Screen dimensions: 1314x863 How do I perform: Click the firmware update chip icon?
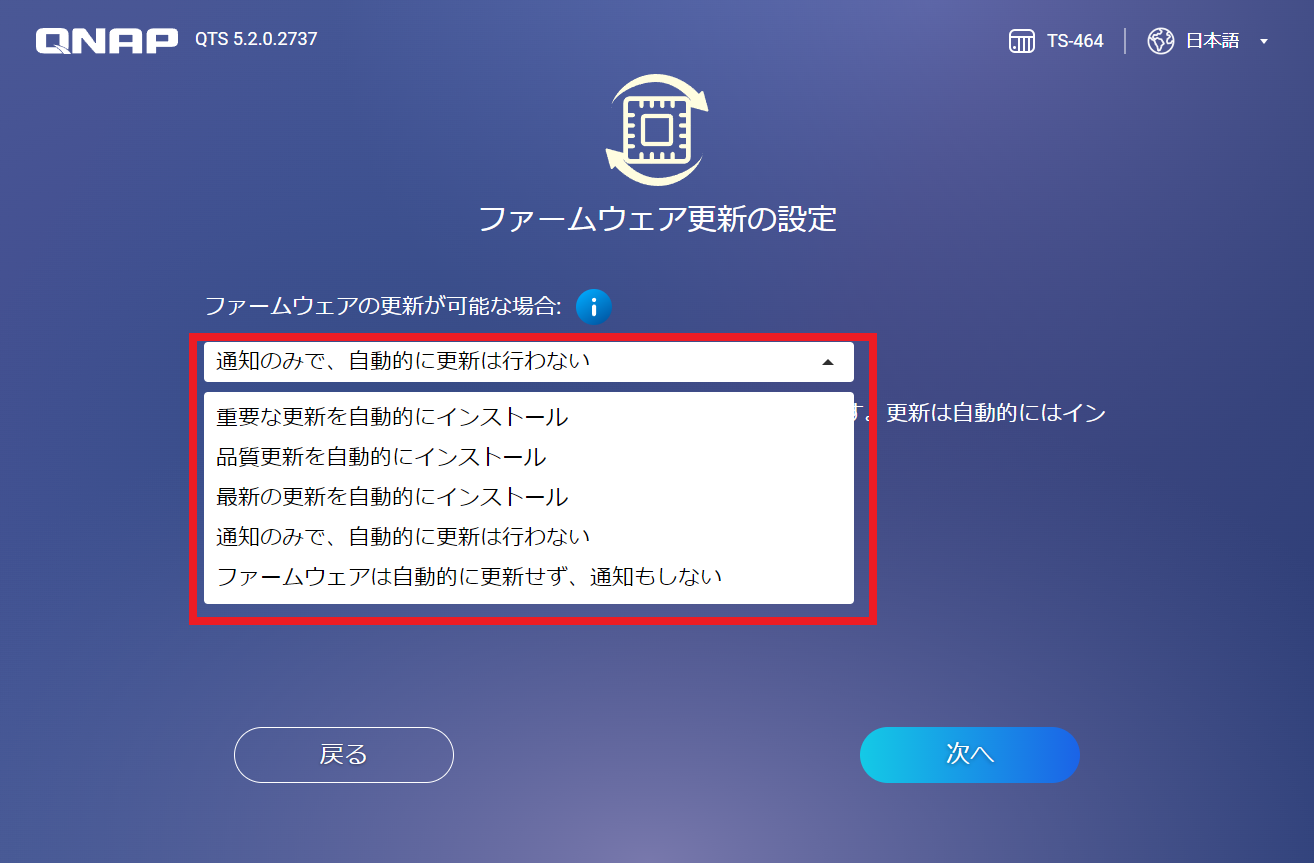(656, 130)
